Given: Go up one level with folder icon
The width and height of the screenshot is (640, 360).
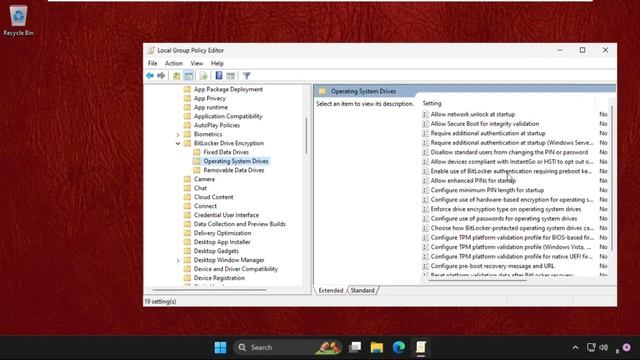Looking at the screenshot, I should (176, 76).
